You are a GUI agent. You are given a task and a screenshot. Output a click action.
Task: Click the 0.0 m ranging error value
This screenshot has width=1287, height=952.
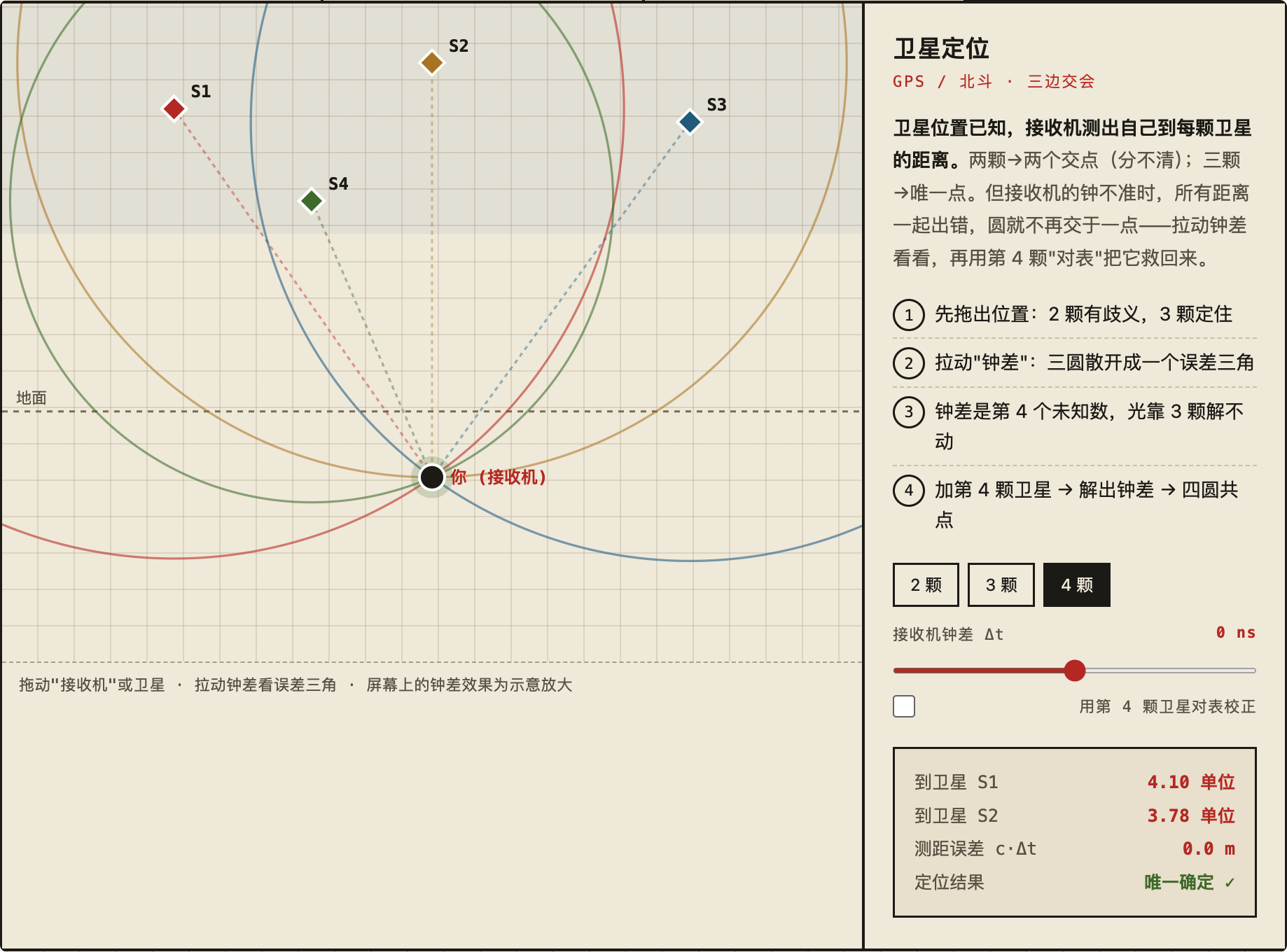click(1209, 849)
